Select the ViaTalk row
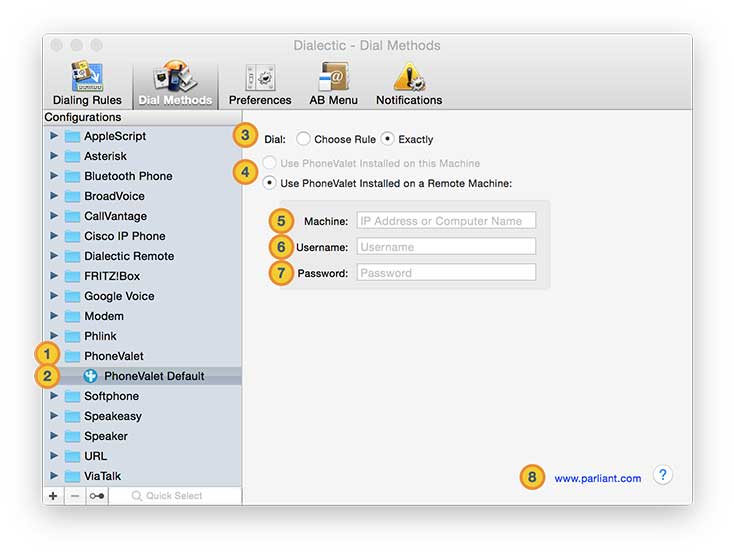The width and height of the screenshot is (734, 555). [x=142, y=476]
